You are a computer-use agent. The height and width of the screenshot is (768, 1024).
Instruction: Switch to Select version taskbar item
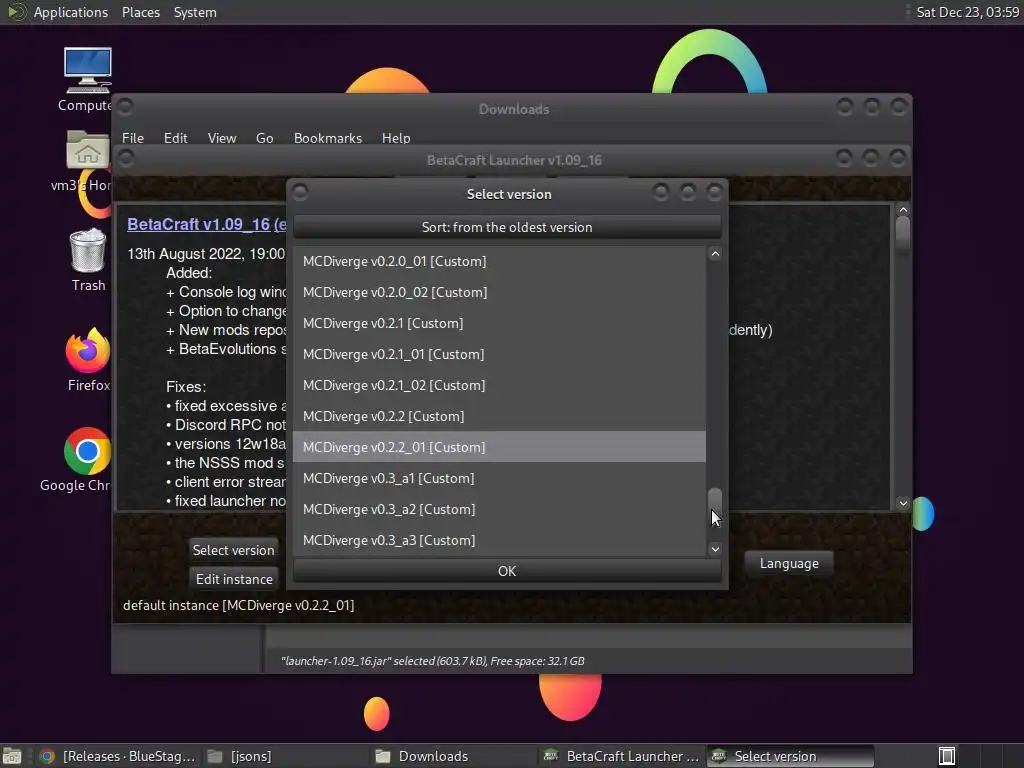coord(790,756)
